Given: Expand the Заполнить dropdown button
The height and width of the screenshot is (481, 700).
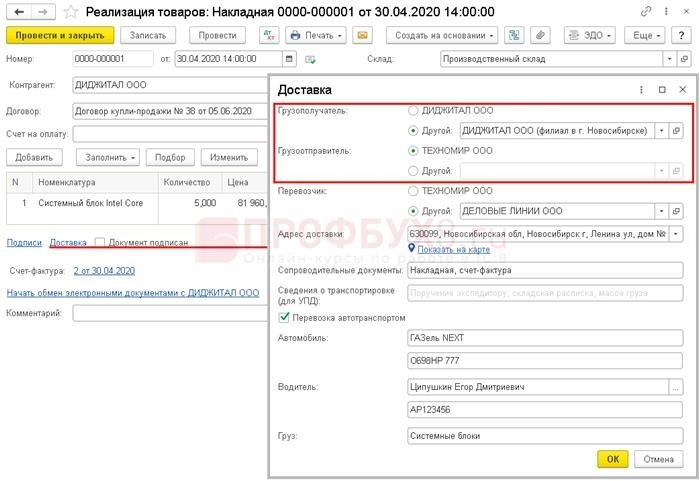Looking at the screenshot, I should pos(108,157).
